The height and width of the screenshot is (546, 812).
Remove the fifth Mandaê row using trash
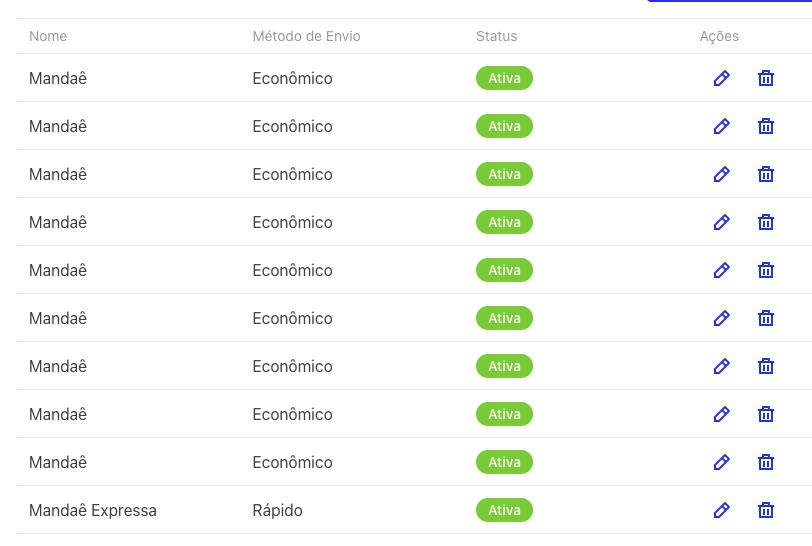point(766,270)
